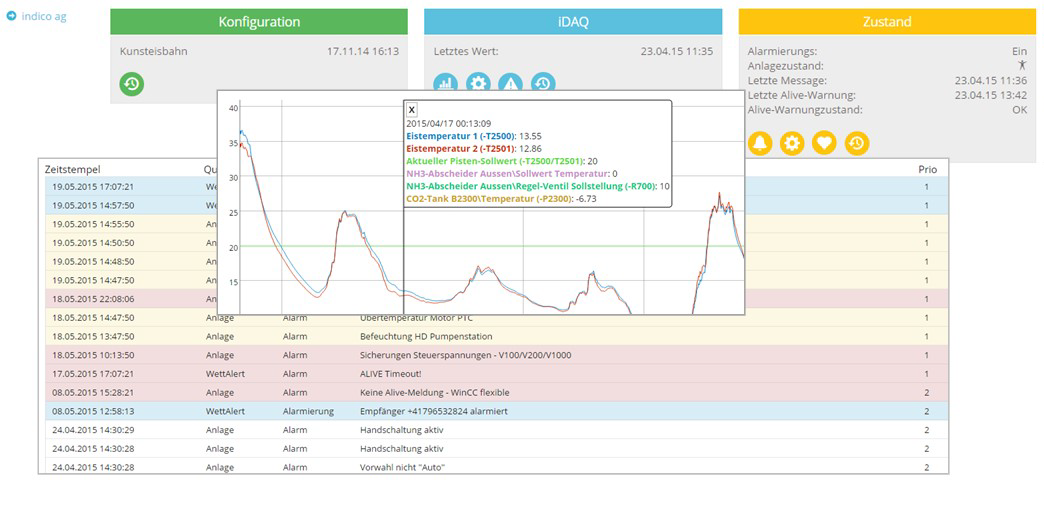The image size is (1044, 507).
Task: Click the Zeitstempel column header
Action: tap(72, 169)
